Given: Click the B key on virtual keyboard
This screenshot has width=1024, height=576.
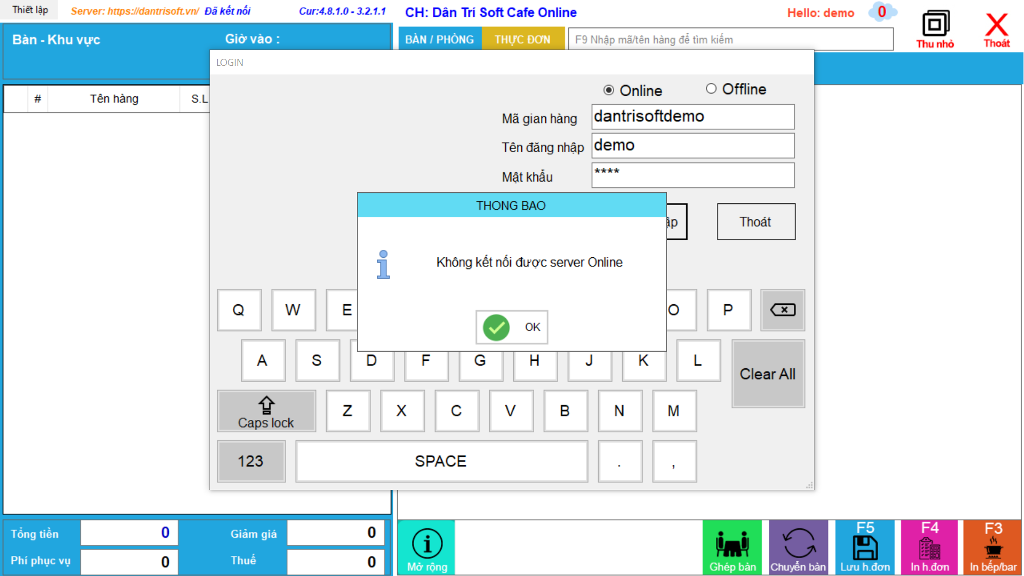Looking at the screenshot, I should [x=566, y=411].
